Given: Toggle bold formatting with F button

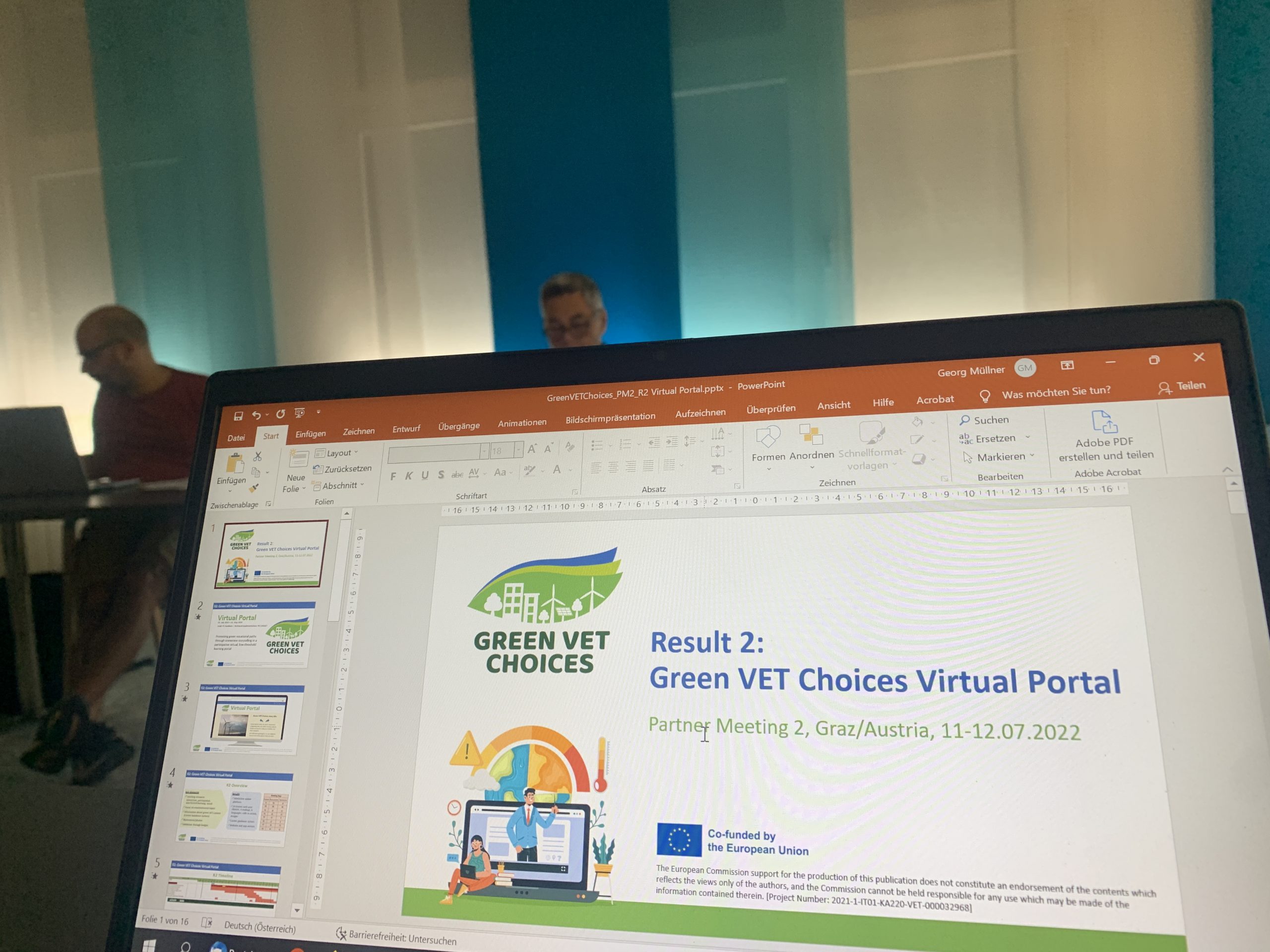Looking at the screenshot, I should pyautogui.click(x=393, y=476).
